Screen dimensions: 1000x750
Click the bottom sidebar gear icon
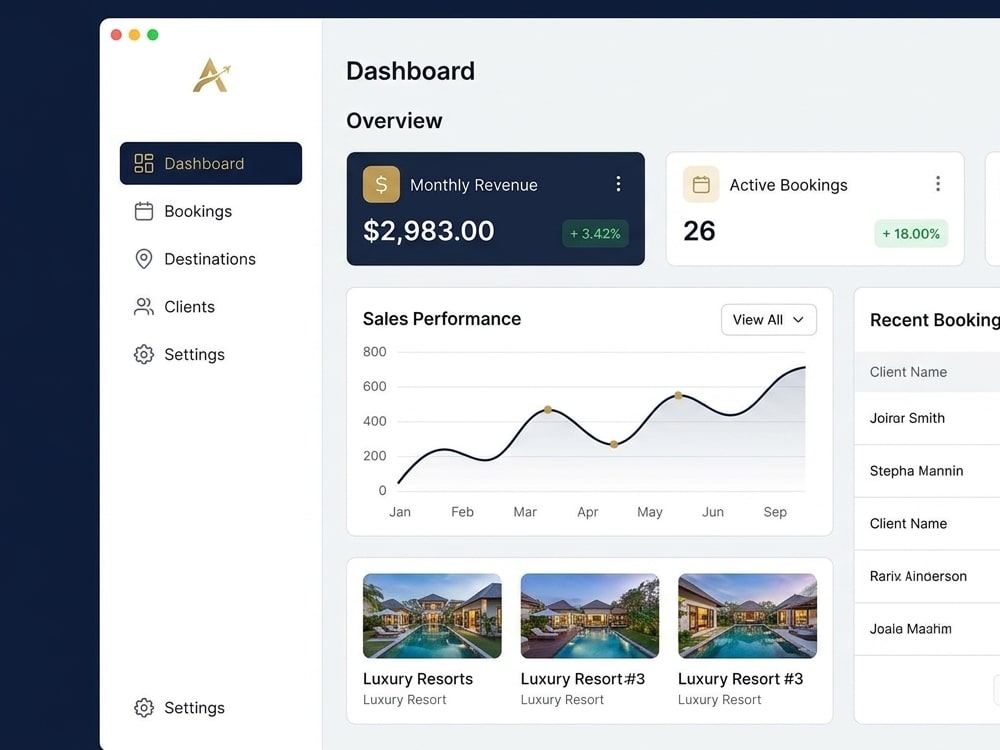click(x=143, y=708)
